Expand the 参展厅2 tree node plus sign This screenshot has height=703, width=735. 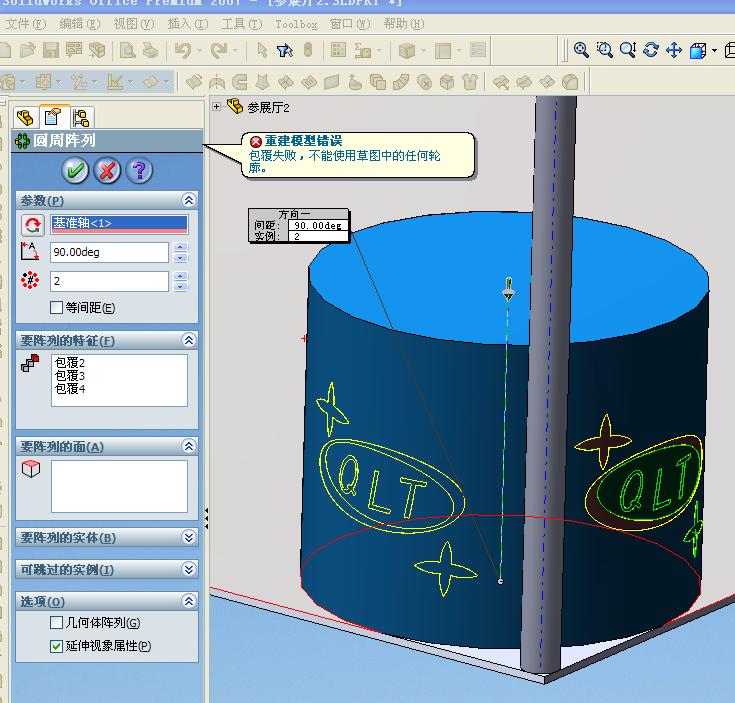click(216, 106)
